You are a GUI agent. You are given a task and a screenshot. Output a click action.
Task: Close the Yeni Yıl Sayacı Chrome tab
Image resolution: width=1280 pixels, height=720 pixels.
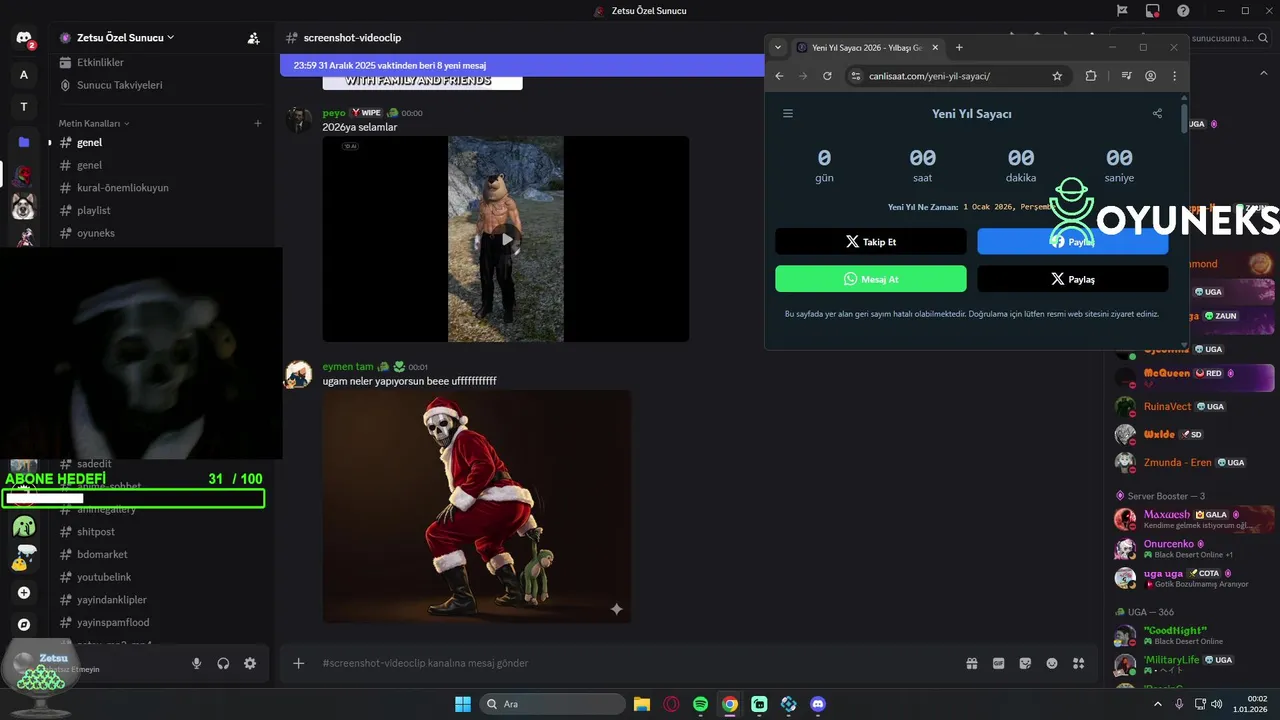click(x=935, y=47)
